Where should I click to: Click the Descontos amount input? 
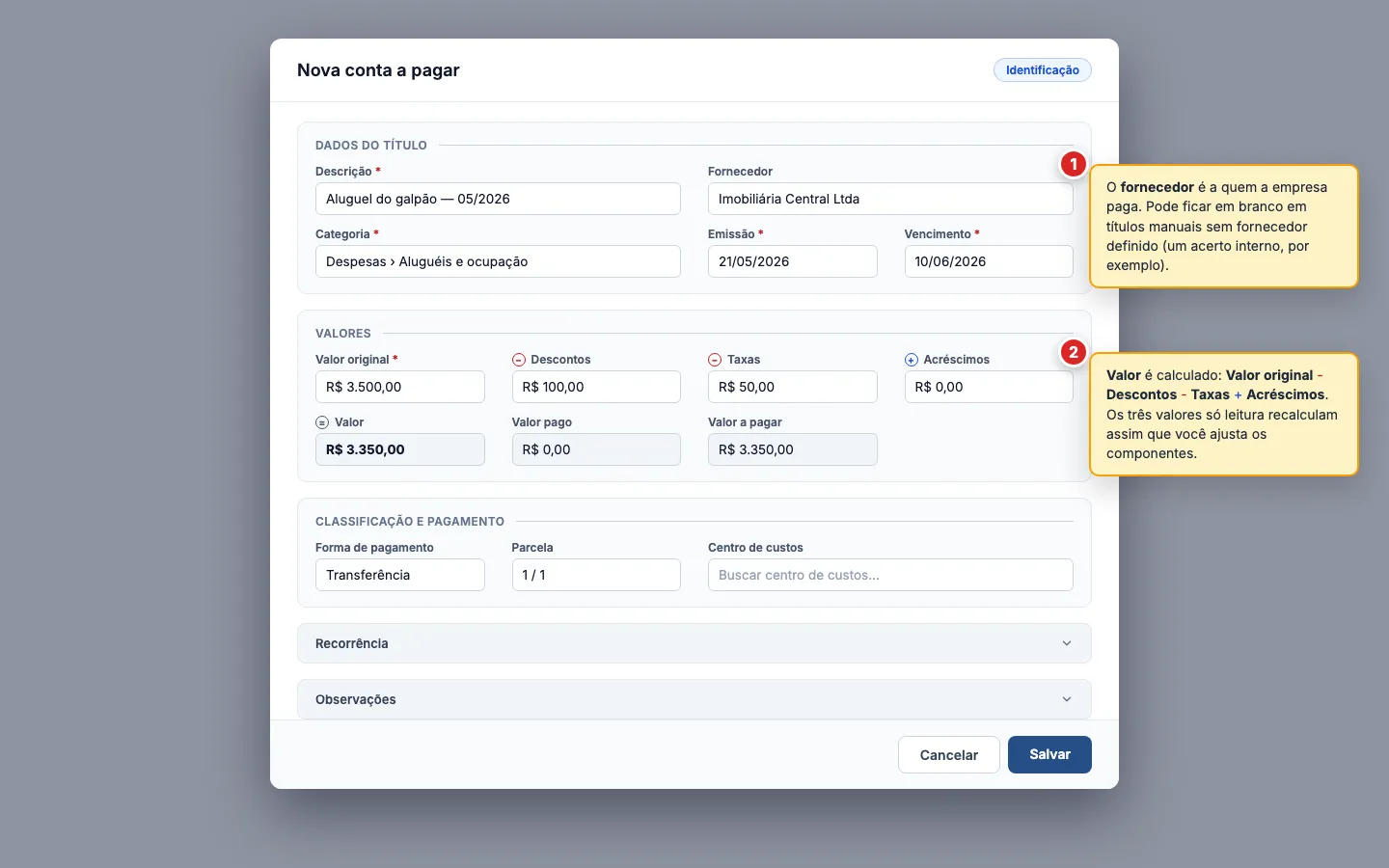coord(596,387)
